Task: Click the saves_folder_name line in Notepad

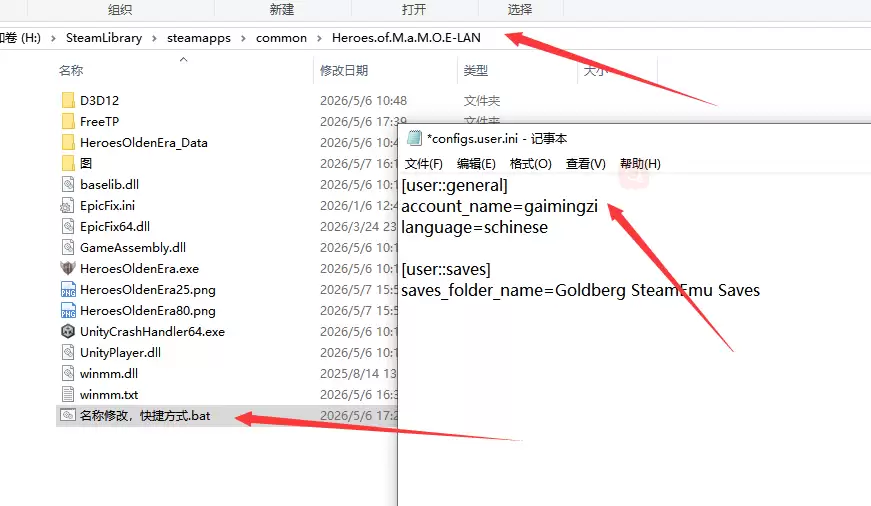Action: click(580, 290)
